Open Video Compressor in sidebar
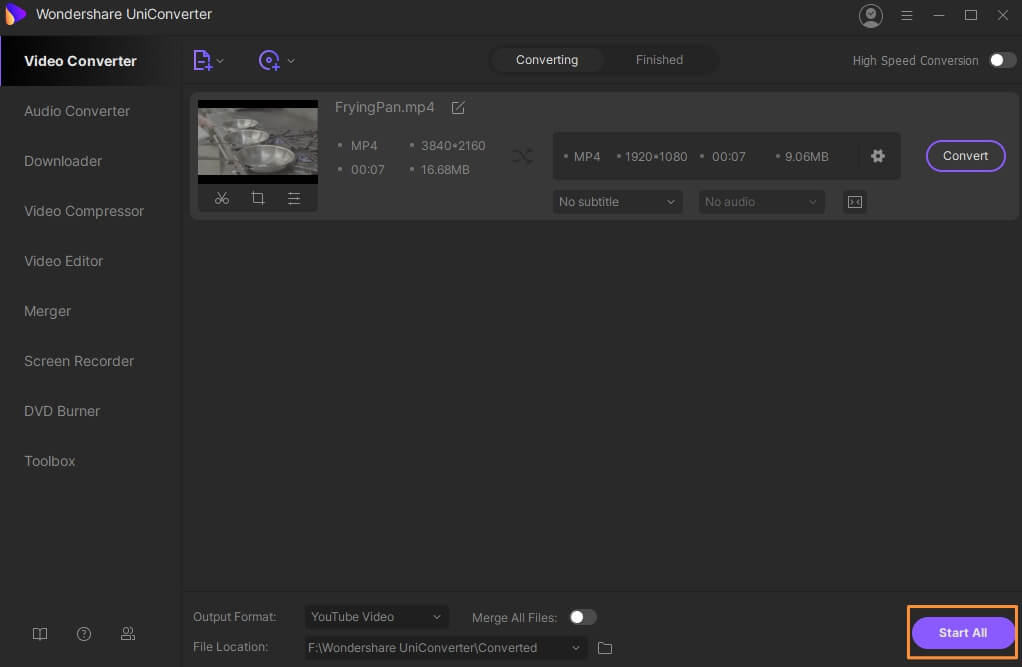This screenshot has height=667, width=1022. tap(84, 211)
